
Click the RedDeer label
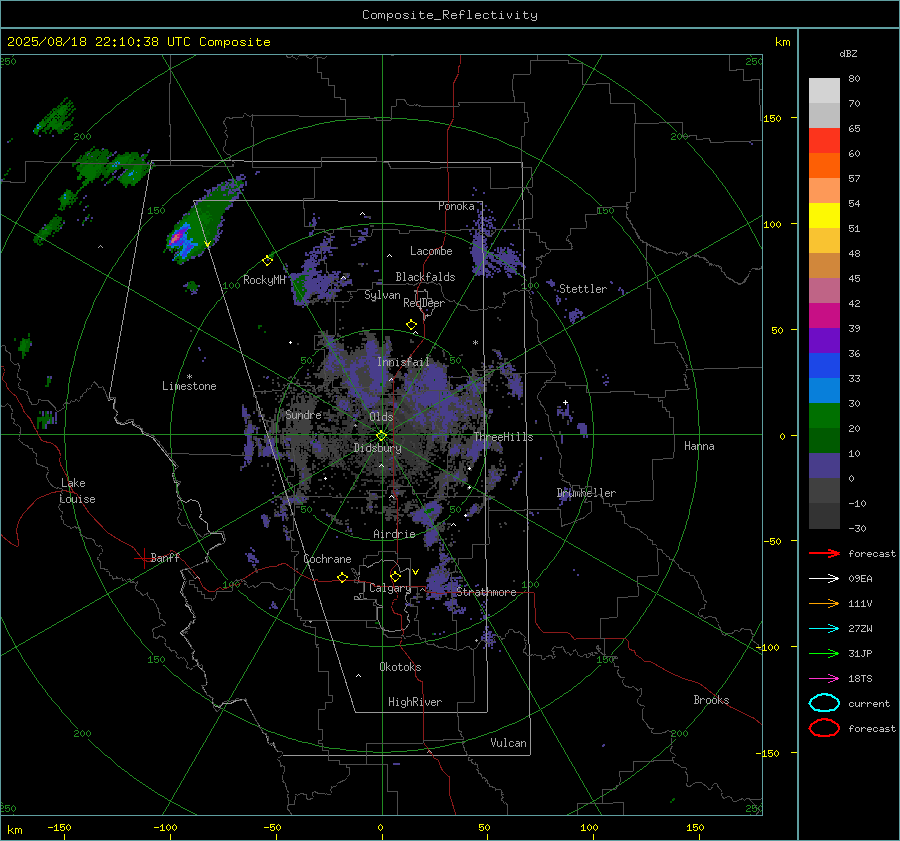[x=424, y=303]
